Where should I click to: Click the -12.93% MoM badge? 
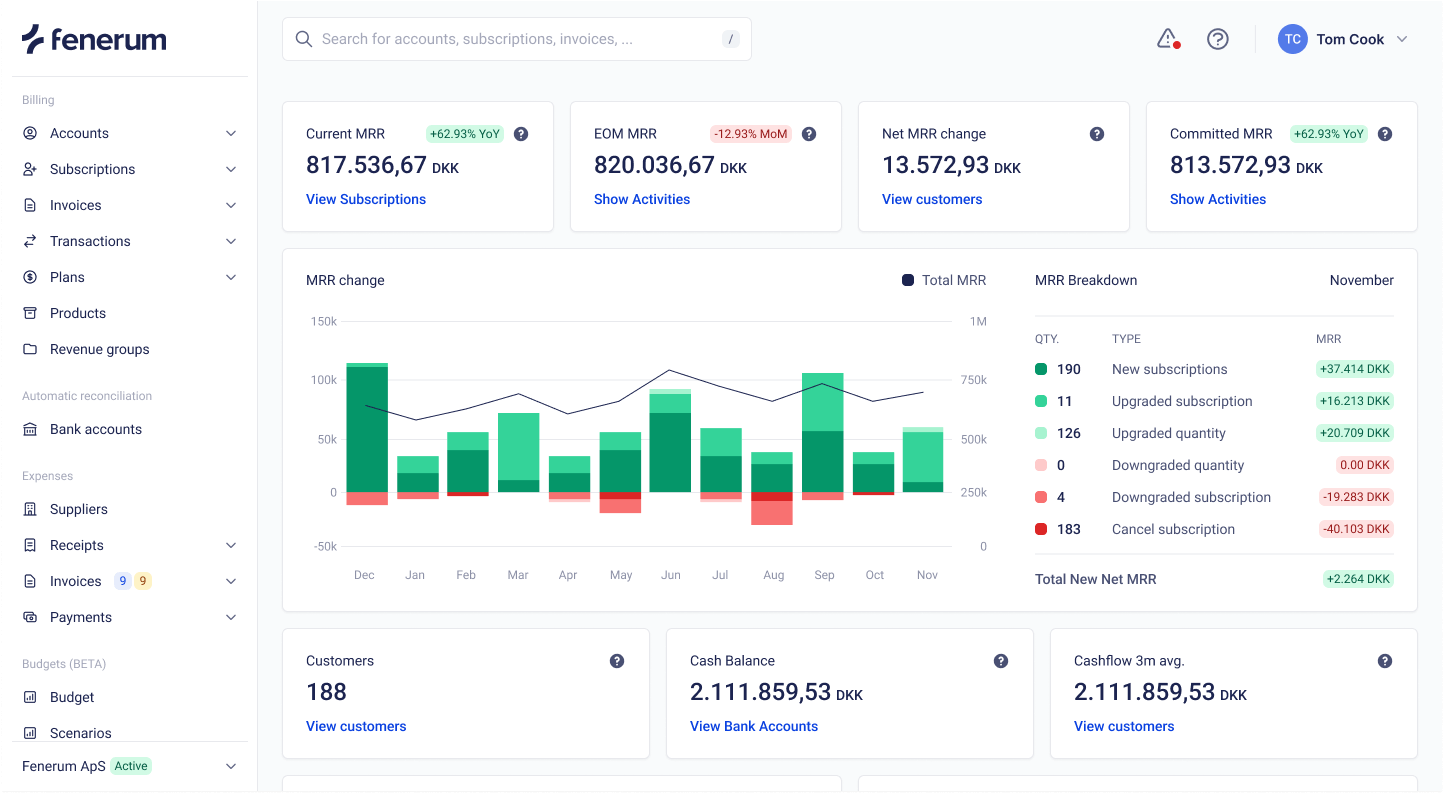pyautogui.click(x=751, y=134)
